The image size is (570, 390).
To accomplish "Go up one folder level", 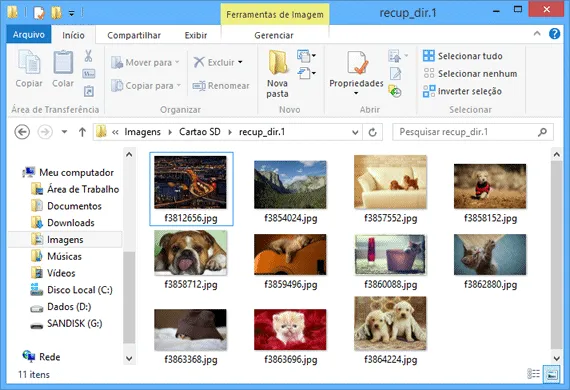I will 82,132.
